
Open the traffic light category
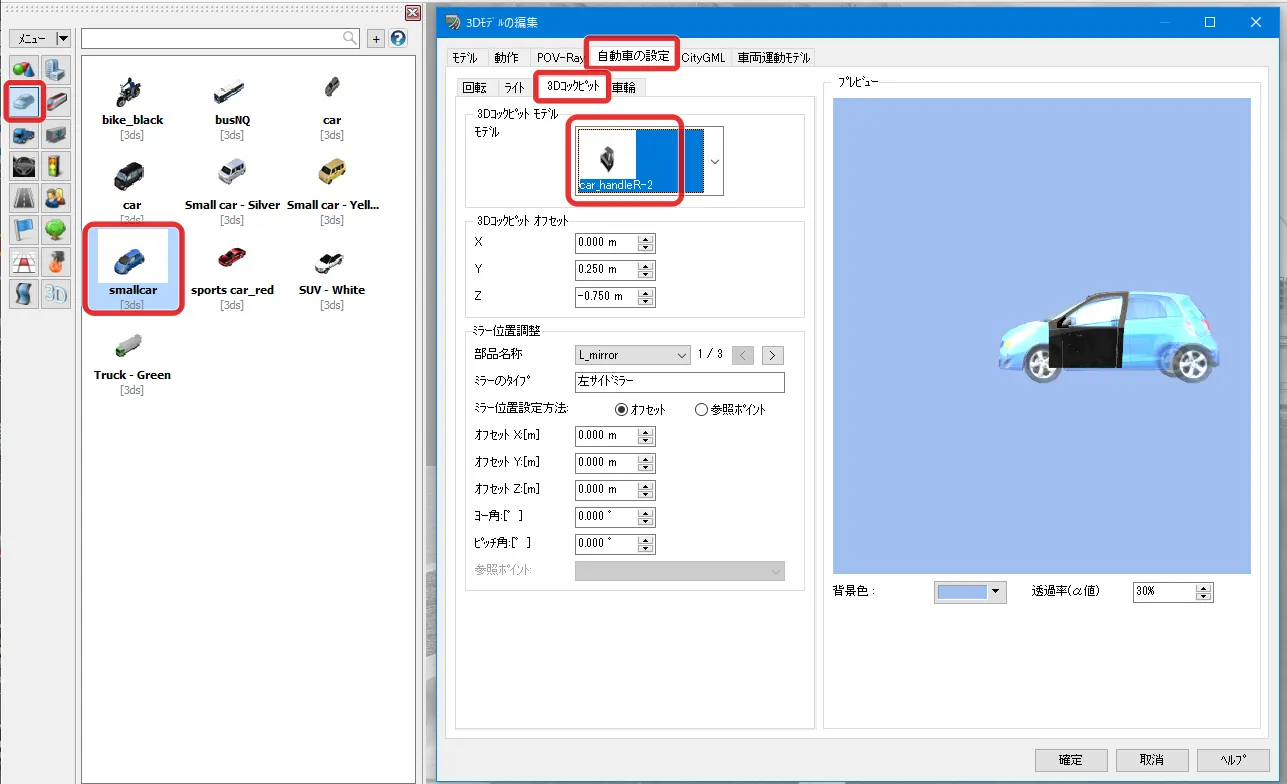pyautogui.click(x=57, y=165)
